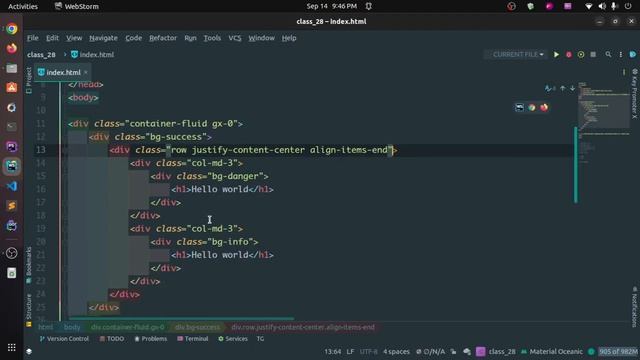Open the Material Oceanic theme switcher
The image size is (640, 360).
click(x=552, y=351)
